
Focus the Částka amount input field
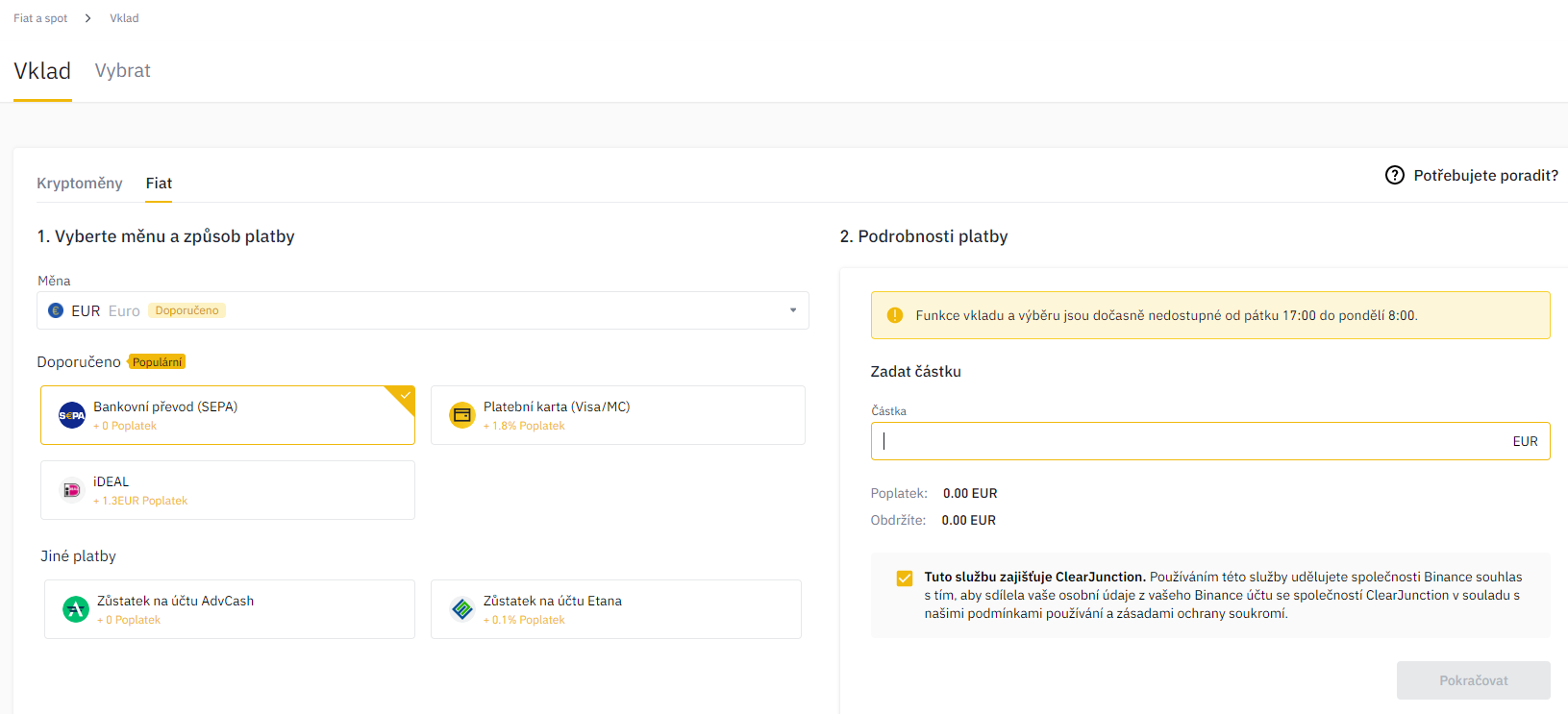pos(1210,441)
